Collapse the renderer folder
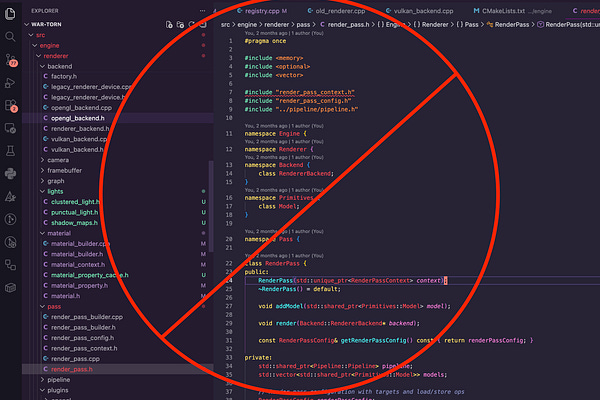Image resolution: width=600 pixels, height=400 pixels. [x=39, y=56]
